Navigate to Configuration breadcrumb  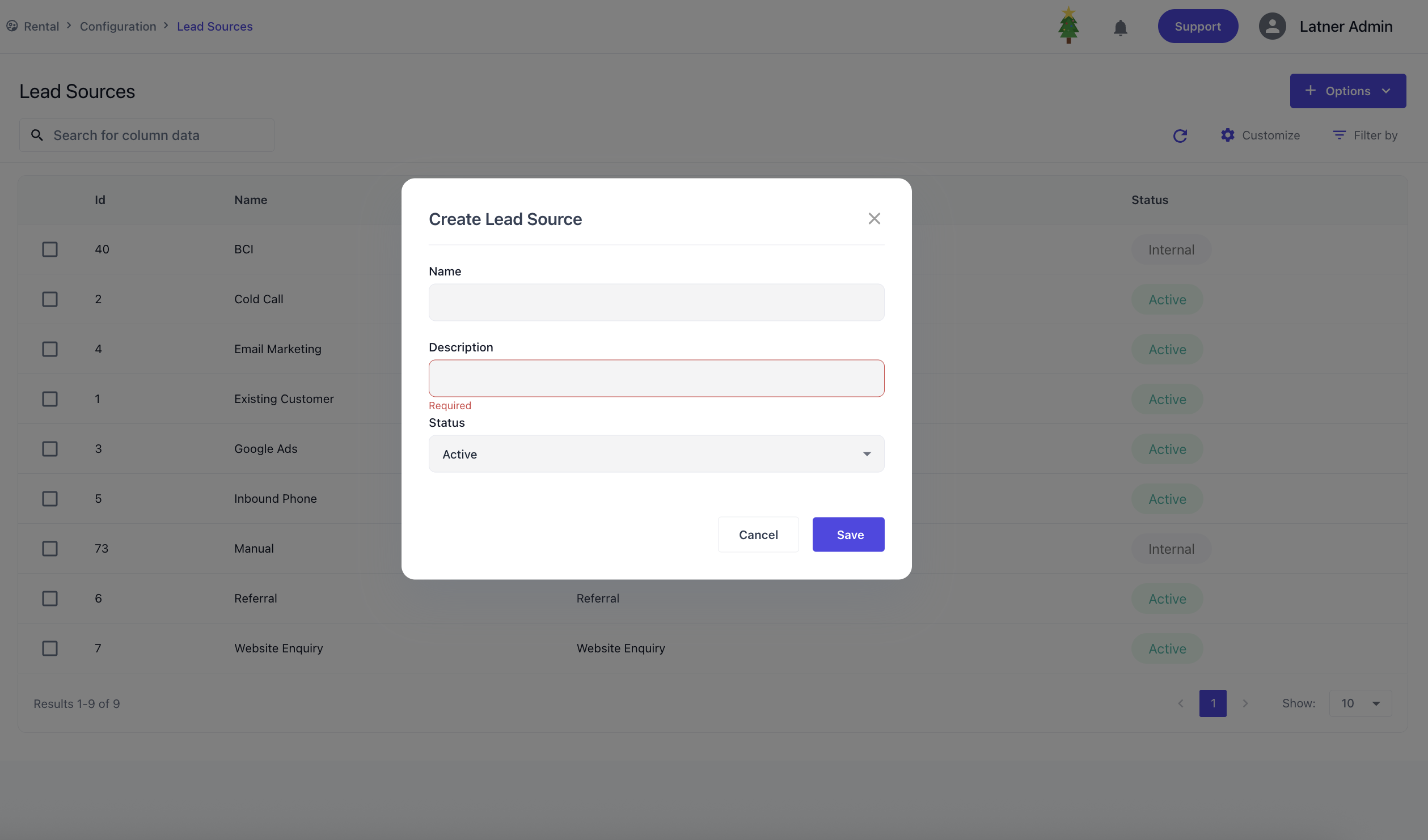118,27
